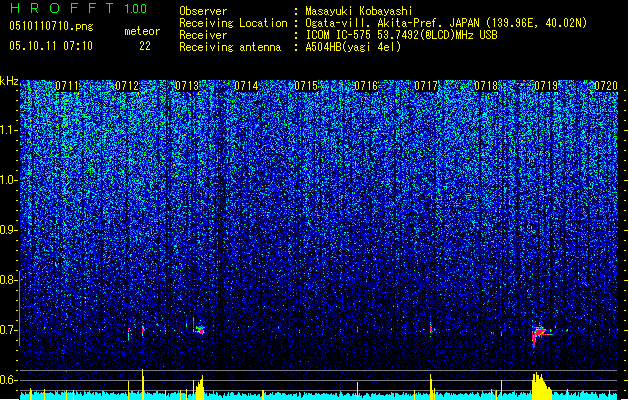Click observer name Masayuki Kobayashi
The width and height of the screenshot is (629, 400).
click(359, 11)
